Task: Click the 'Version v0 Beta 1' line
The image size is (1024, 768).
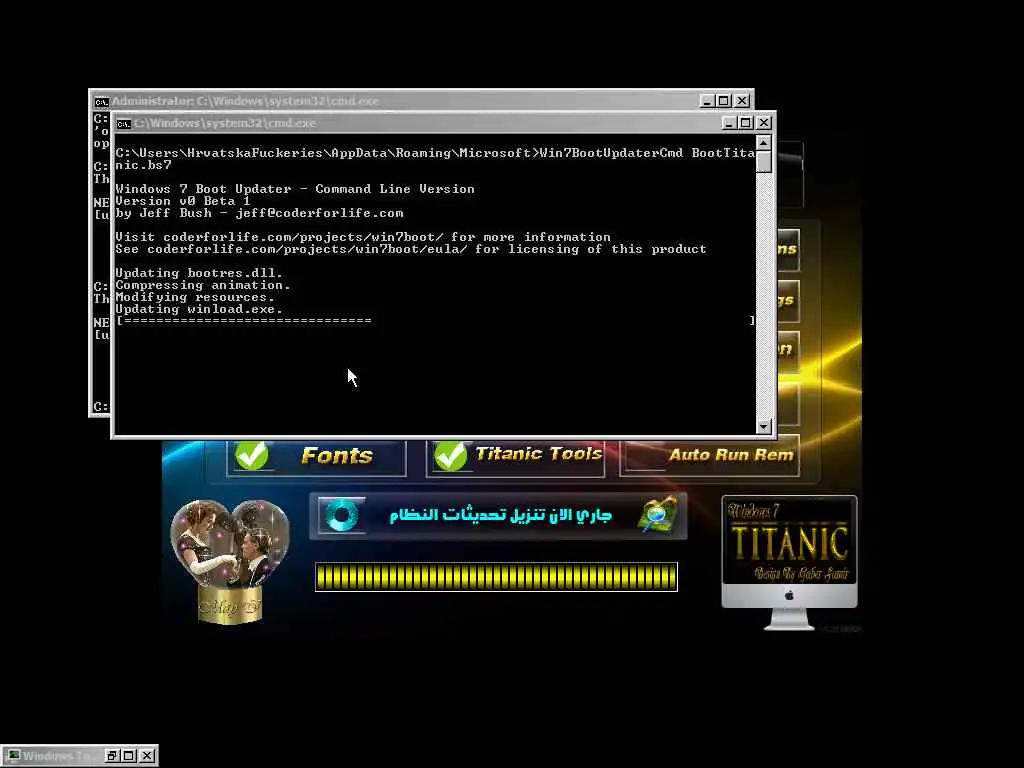Action: pos(183,201)
